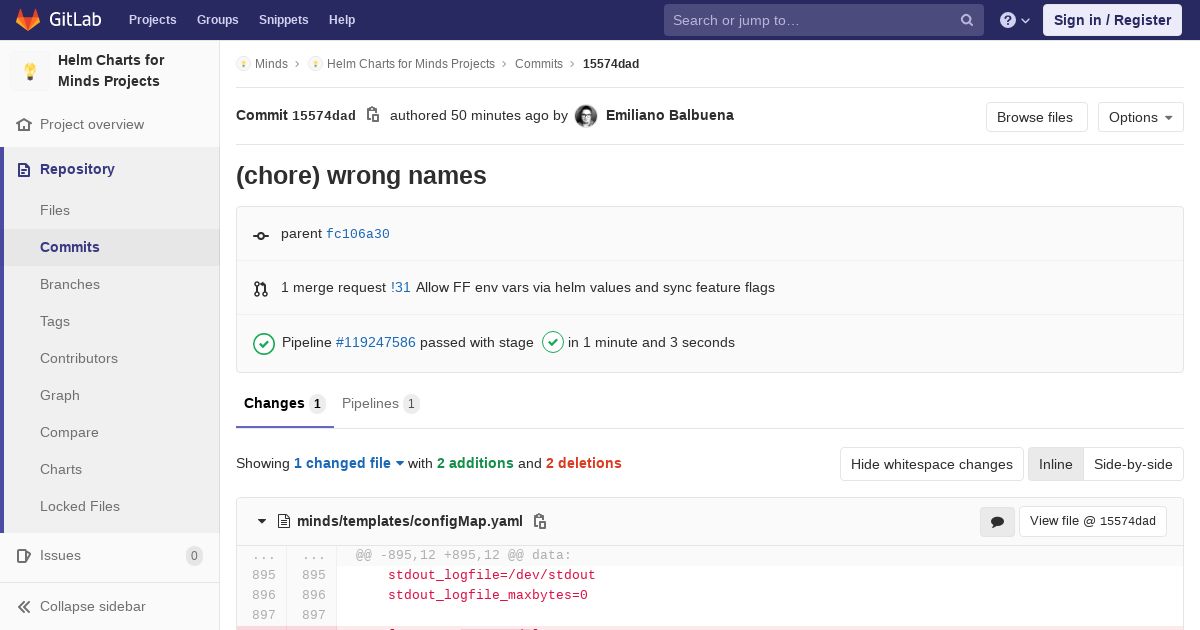Image resolution: width=1200 pixels, height=630 pixels.
Task: Open the Options dropdown
Action: click(x=1140, y=117)
